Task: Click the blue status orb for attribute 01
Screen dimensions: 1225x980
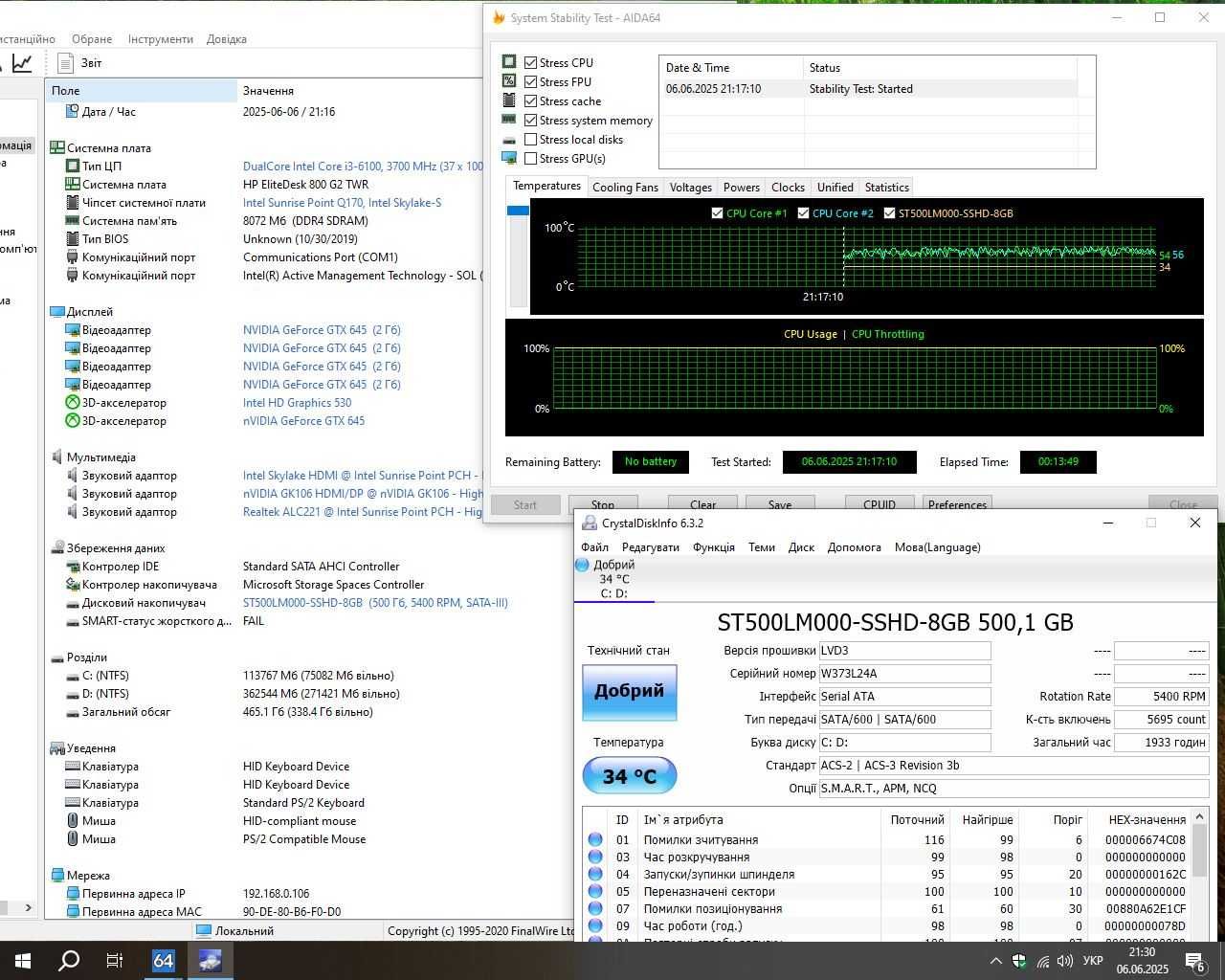Action: (x=595, y=840)
